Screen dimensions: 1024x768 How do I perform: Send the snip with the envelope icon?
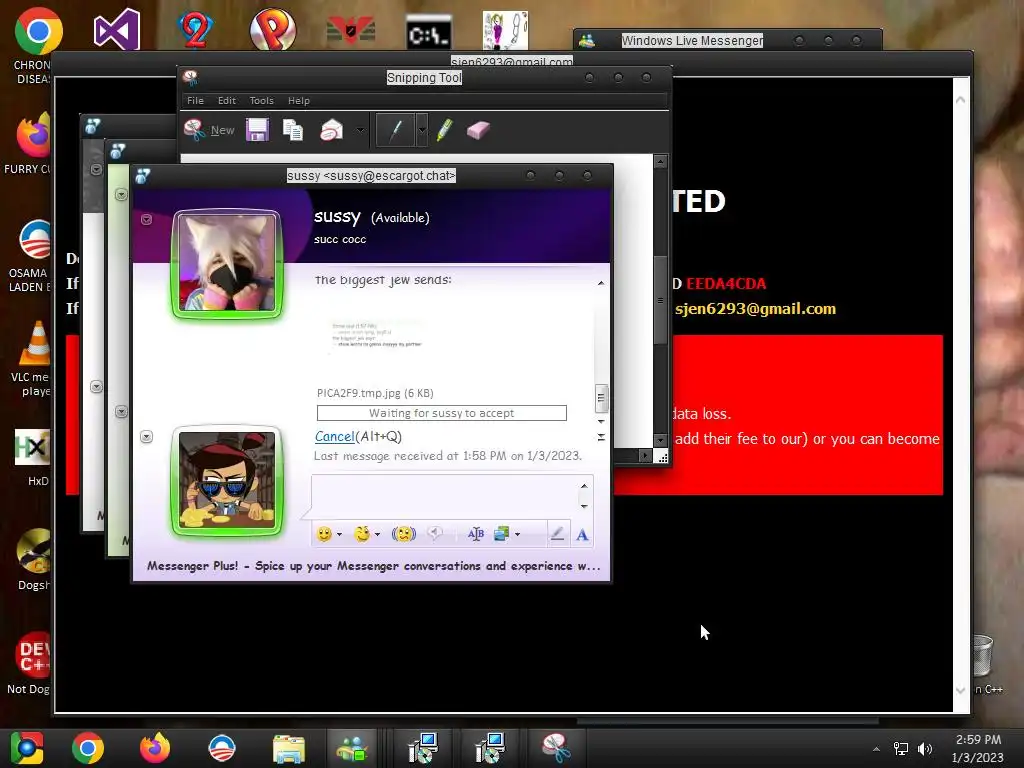(x=332, y=130)
